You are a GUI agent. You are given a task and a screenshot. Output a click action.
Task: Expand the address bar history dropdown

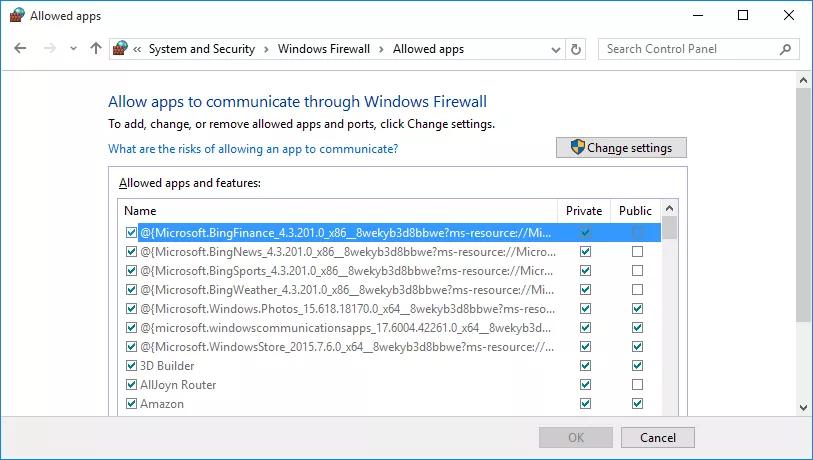pyautogui.click(x=555, y=50)
